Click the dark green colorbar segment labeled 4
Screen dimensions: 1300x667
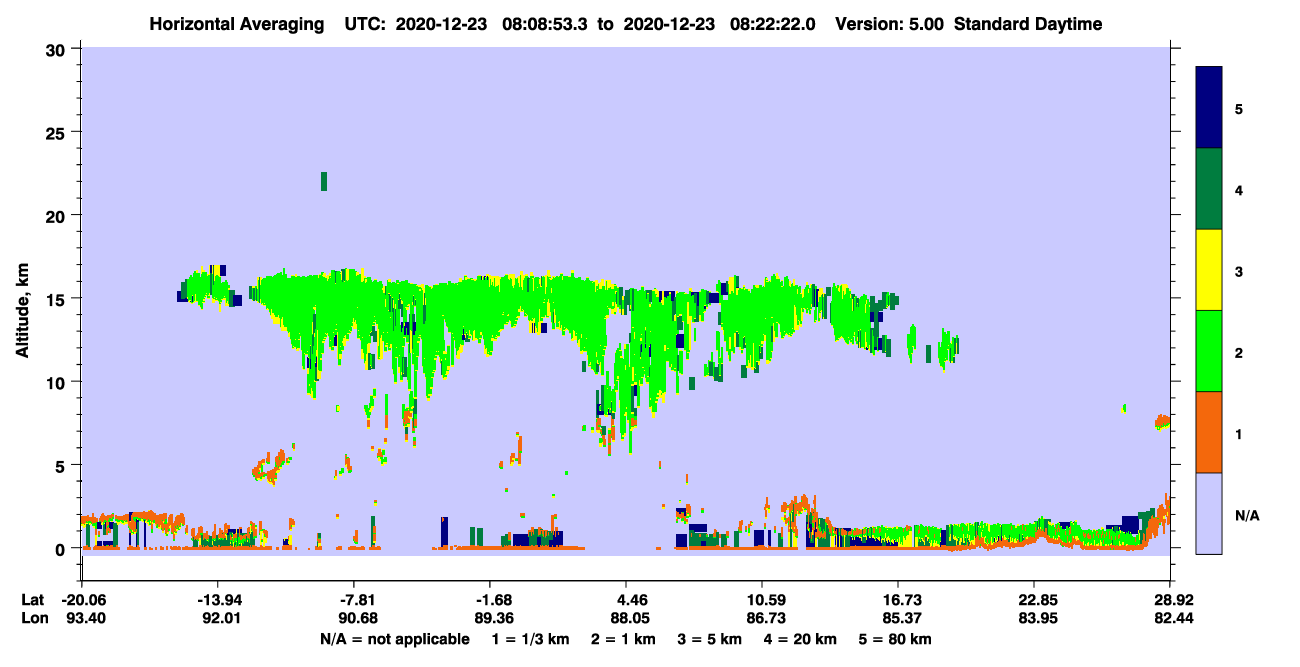[1209, 189]
